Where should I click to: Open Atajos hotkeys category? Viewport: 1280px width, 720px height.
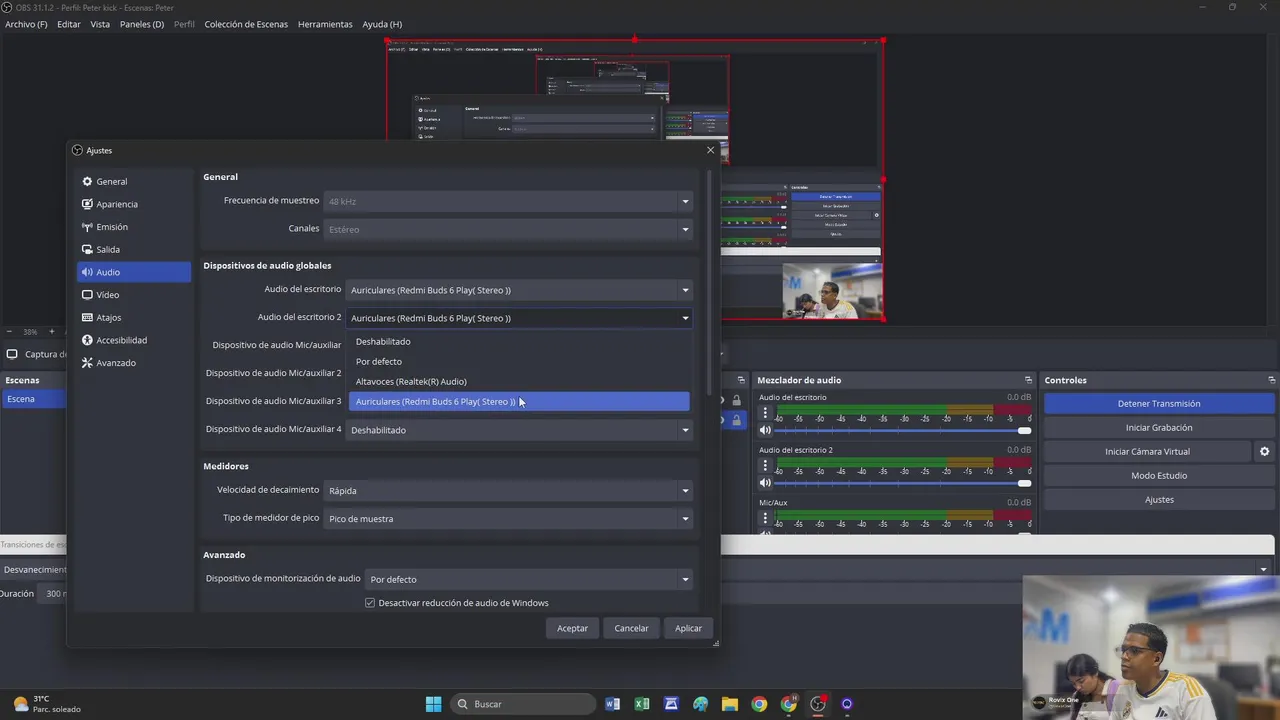click(133, 317)
